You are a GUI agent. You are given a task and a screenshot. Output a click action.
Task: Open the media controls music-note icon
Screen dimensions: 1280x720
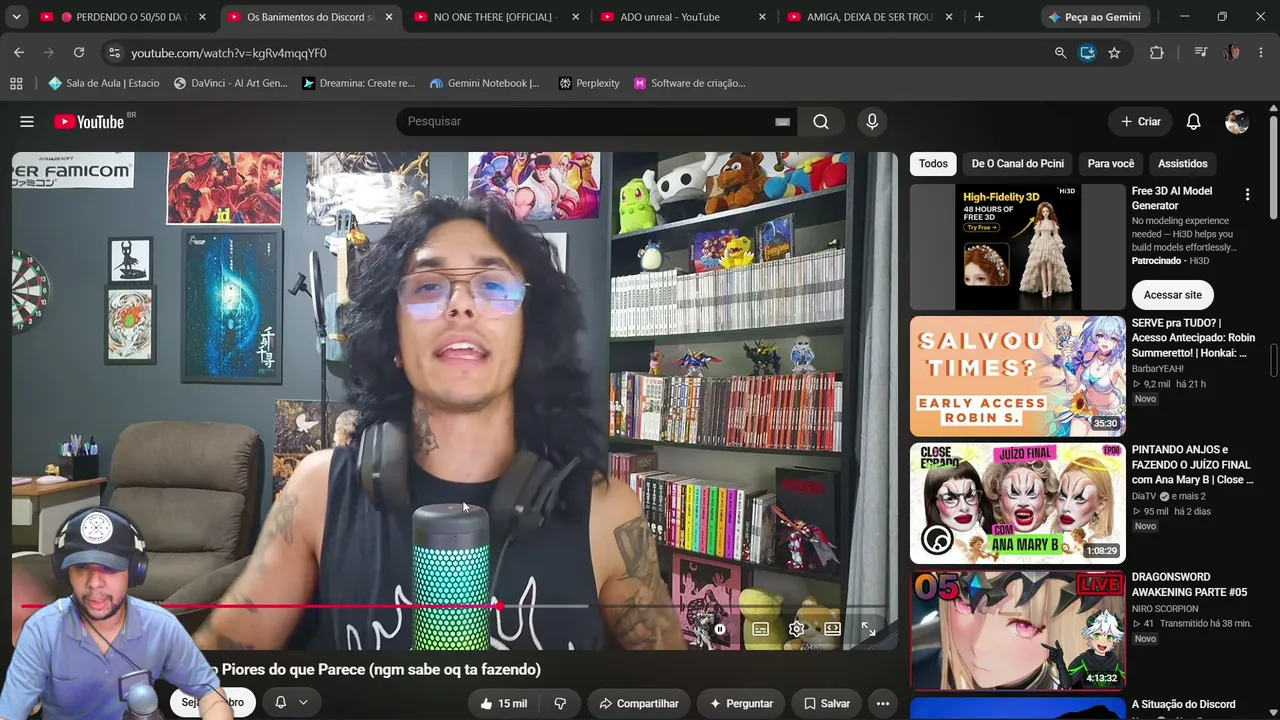point(1201,53)
